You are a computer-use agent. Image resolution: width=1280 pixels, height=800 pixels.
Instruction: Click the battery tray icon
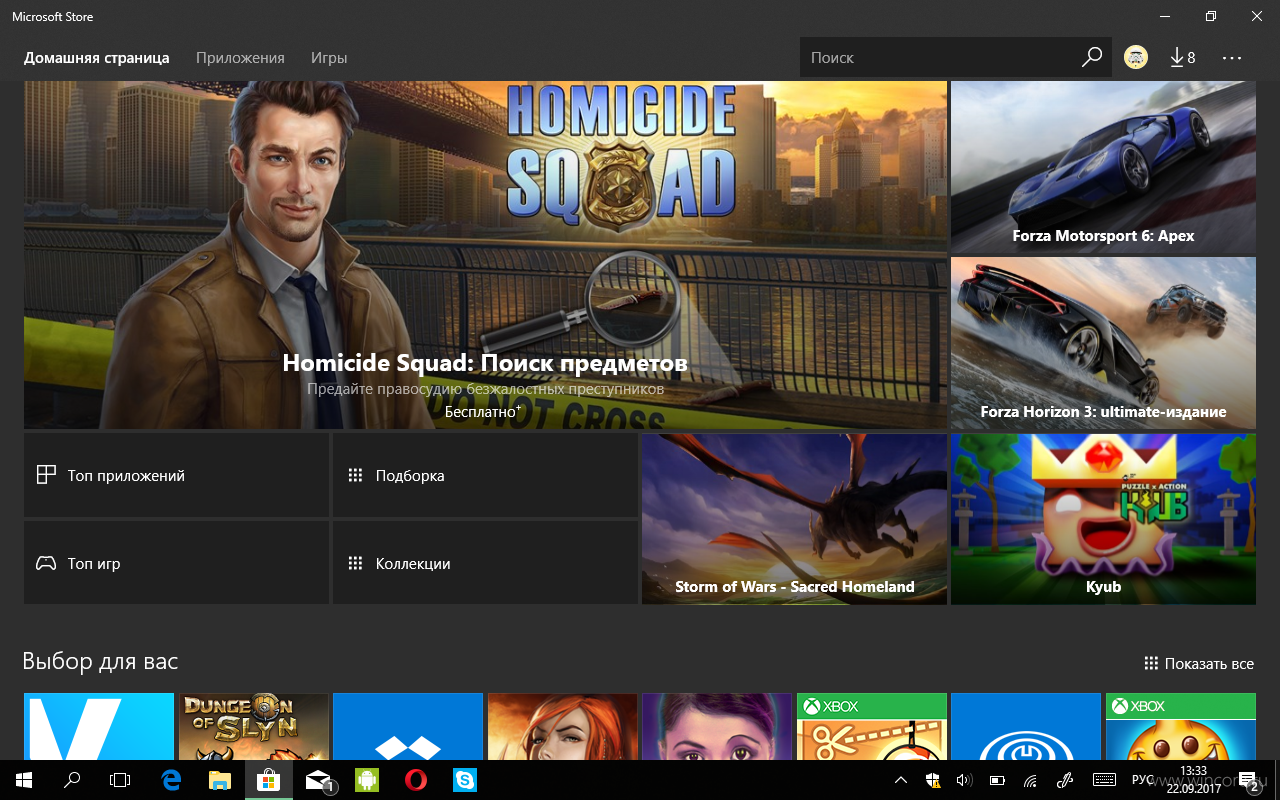point(997,780)
